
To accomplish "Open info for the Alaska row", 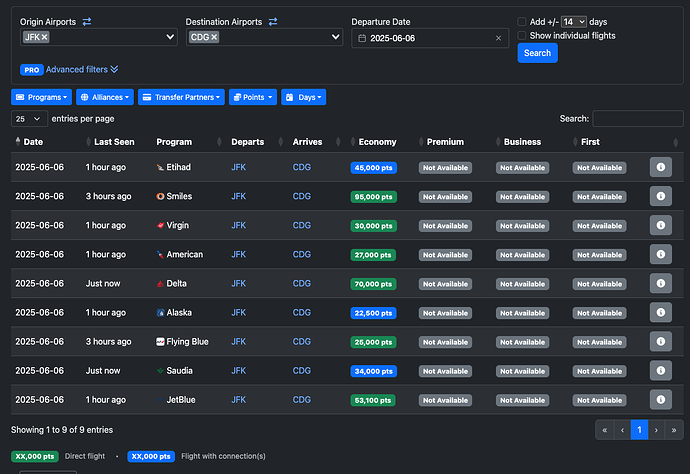I will click(x=661, y=312).
